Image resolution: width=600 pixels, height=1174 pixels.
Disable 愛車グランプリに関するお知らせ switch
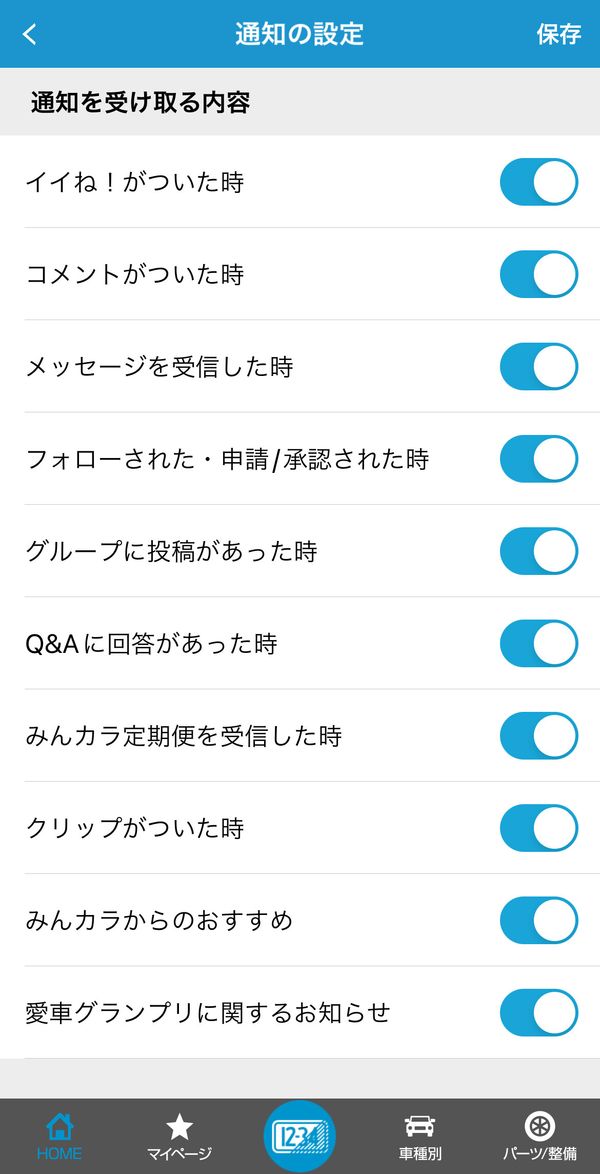[x=539, y=1013]
